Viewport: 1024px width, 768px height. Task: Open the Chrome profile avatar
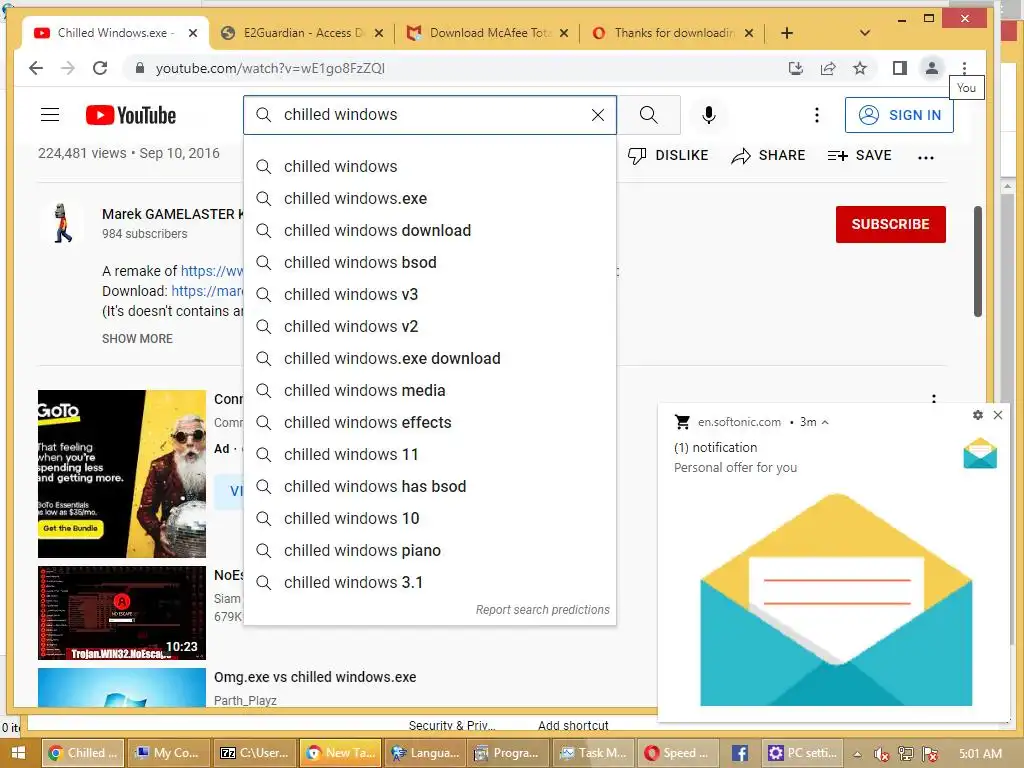[932, 68]
